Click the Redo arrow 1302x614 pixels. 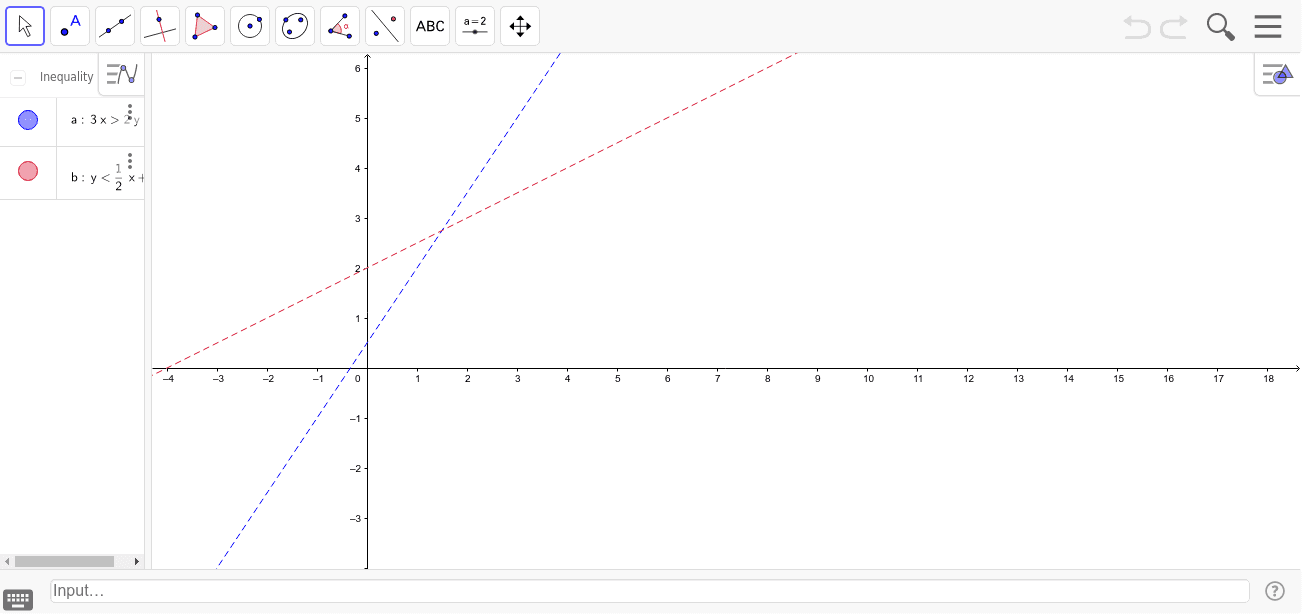coord(1174,27)
